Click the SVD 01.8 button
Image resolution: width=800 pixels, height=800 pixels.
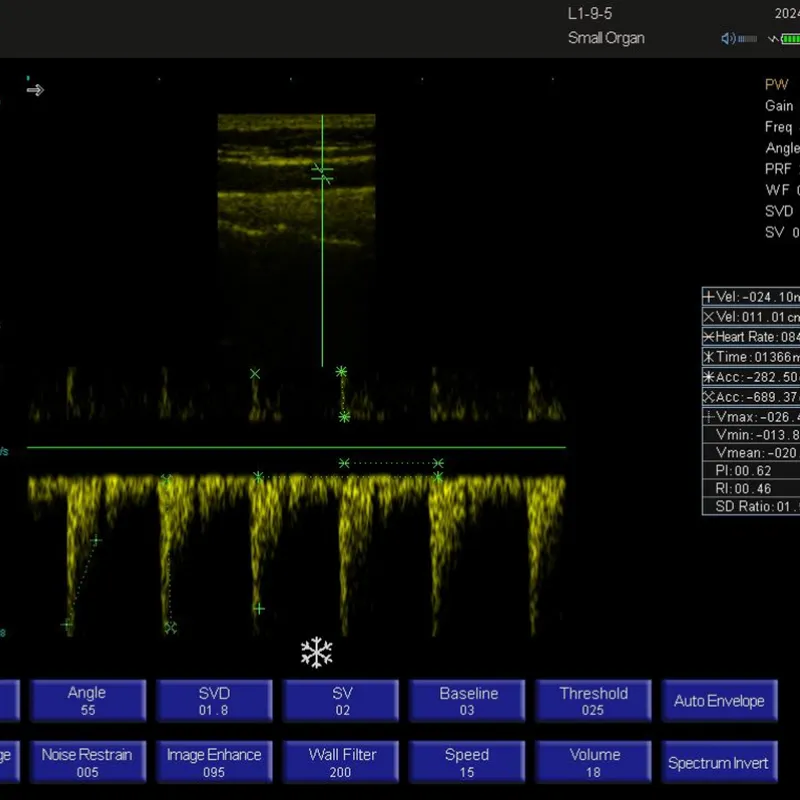tap(214, 700)
